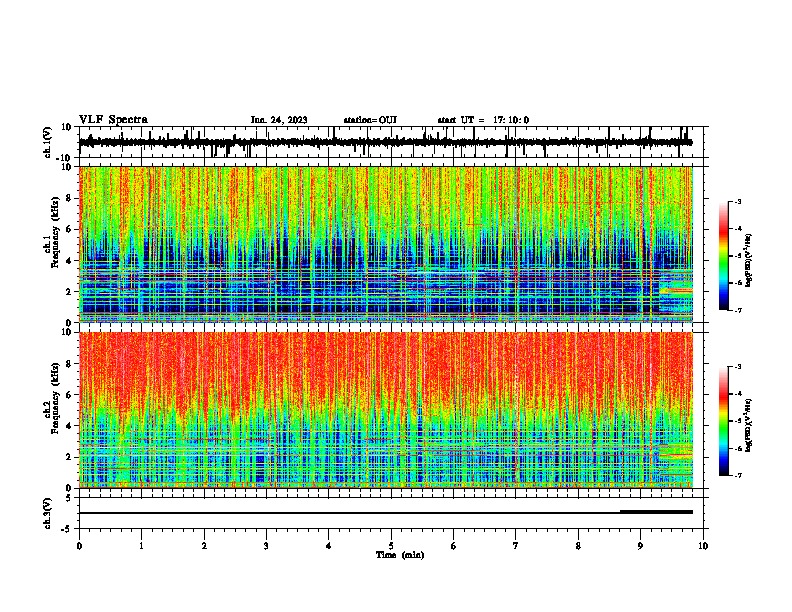Click the "VLF Spectra" plot title
The height and width of the screenshot is (612, 792).
point(113,120)
